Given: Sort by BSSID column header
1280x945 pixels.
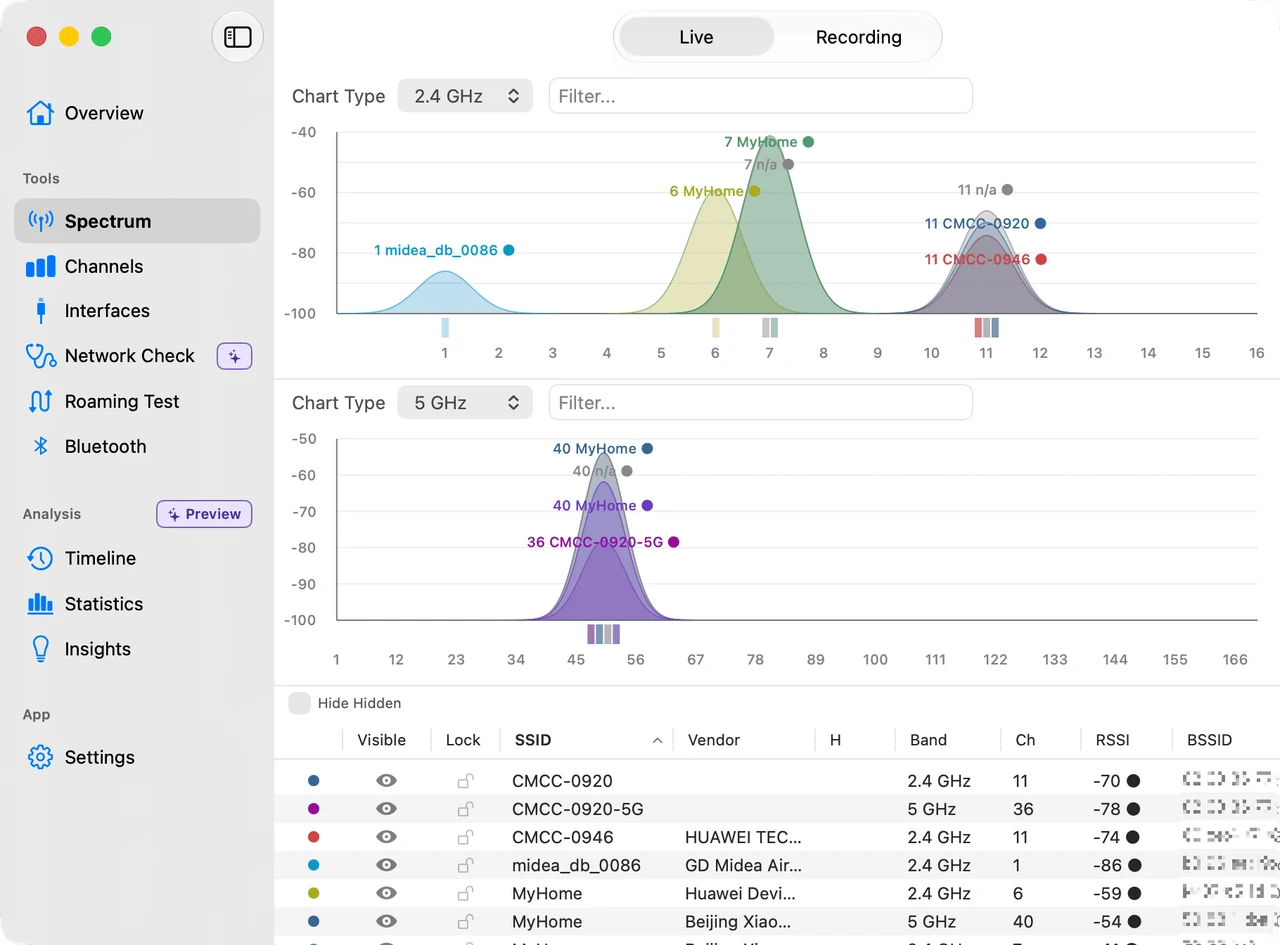Looking at the screenshot, I should click(1209, 740).
